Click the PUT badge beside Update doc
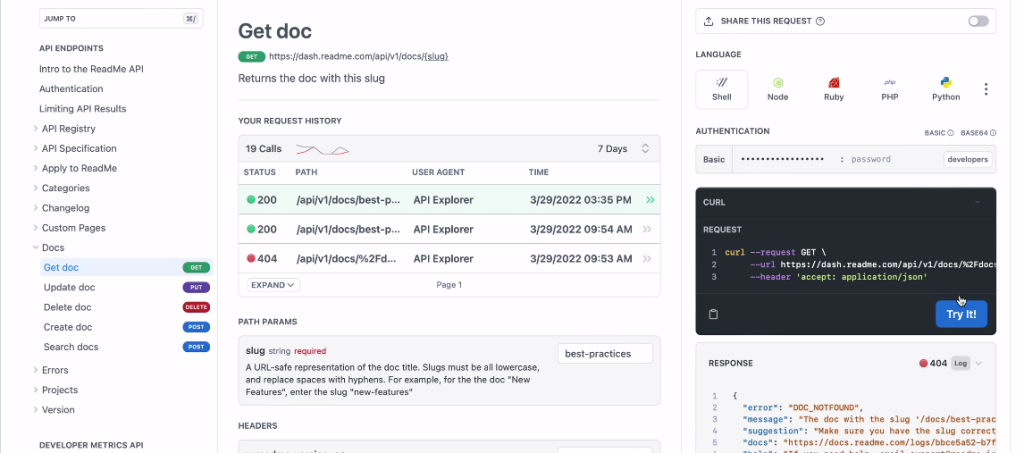This screenshot has height=453, width=1024. pyautogui.click(x=196, y=287)
